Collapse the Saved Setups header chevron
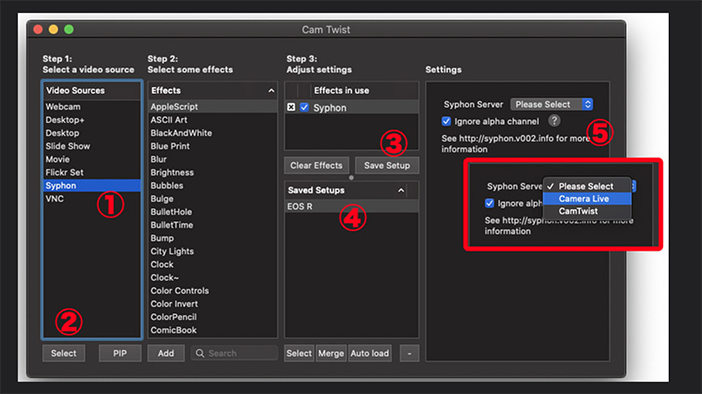 coord(401,190)
